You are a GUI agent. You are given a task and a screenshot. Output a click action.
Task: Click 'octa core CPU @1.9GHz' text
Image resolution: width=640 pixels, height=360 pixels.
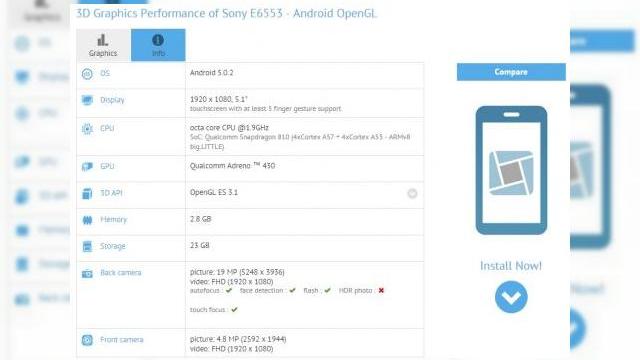229,128
